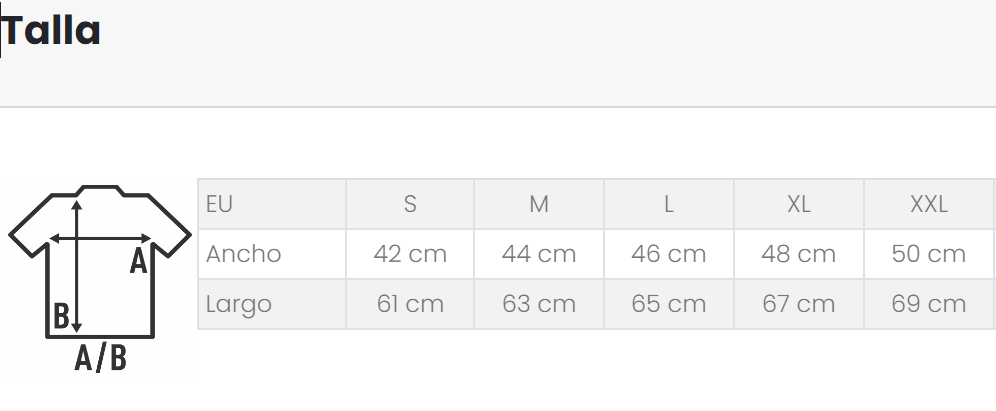Click the M size column header
996x411 pixels.
click(x=539, y=204)
